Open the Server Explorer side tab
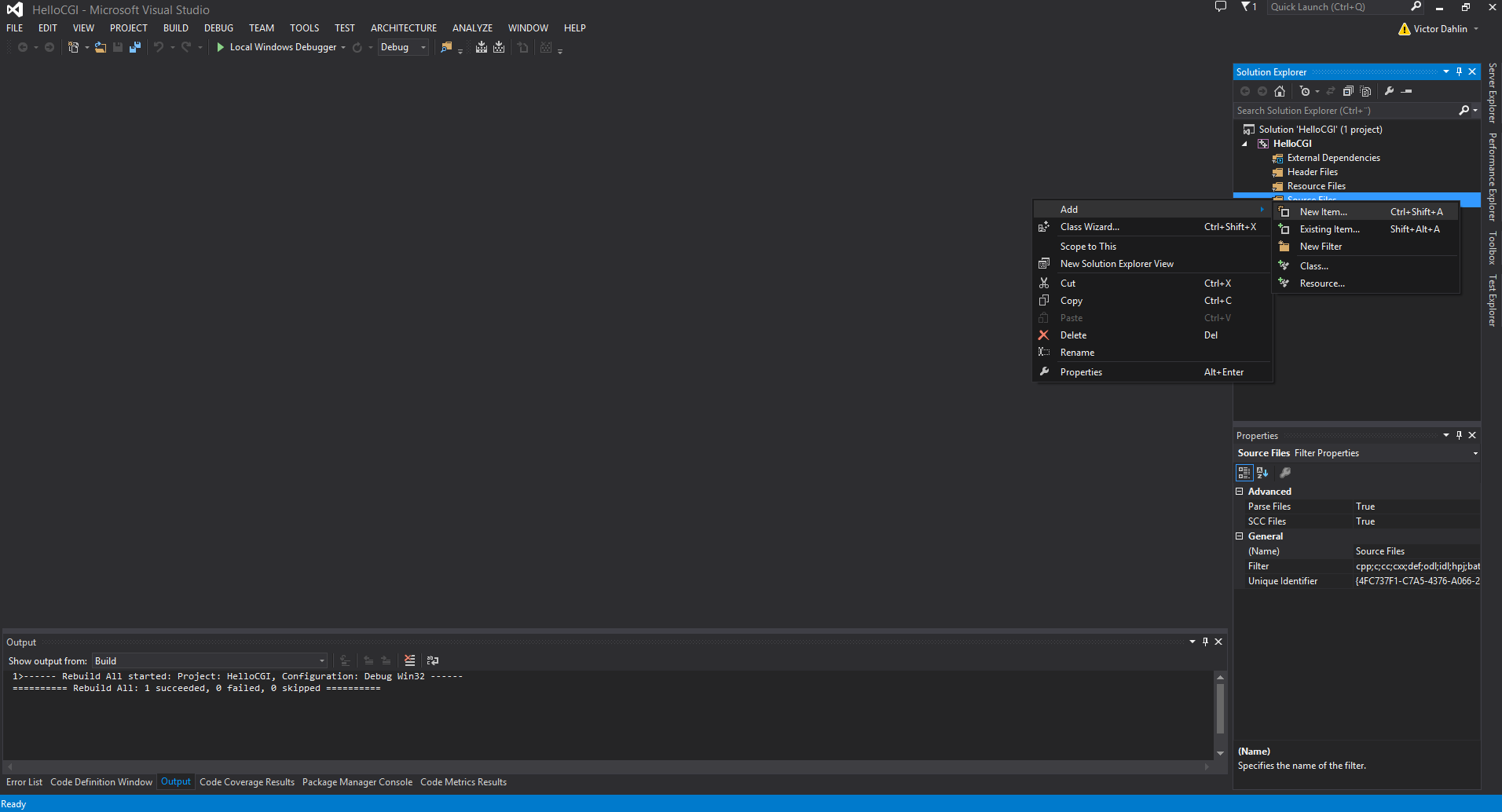This screenshot has height=812, width=1502. tap(1493, 93)
